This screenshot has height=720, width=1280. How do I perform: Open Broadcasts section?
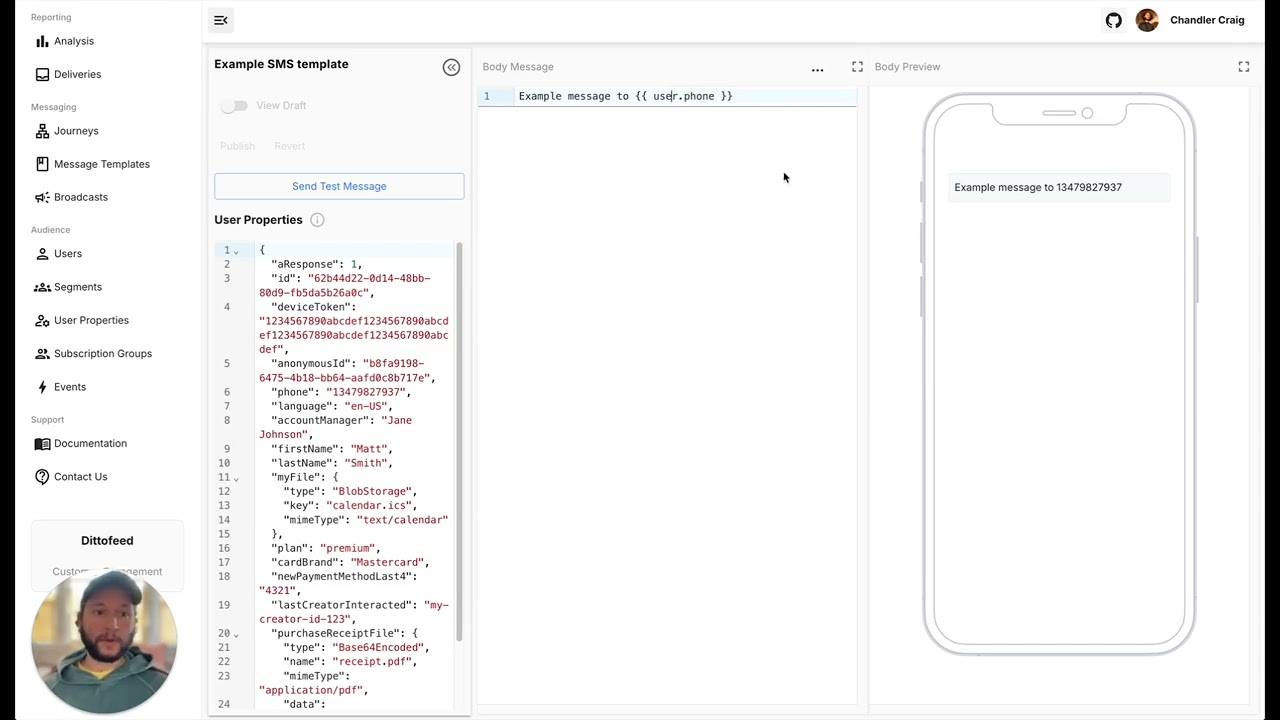(81, 197)
